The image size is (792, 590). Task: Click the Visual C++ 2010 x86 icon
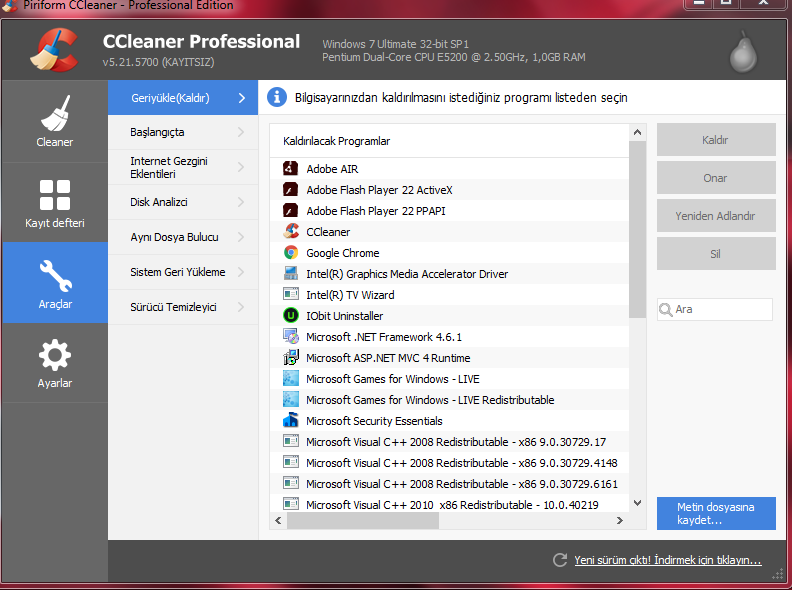tap(290, 504)
